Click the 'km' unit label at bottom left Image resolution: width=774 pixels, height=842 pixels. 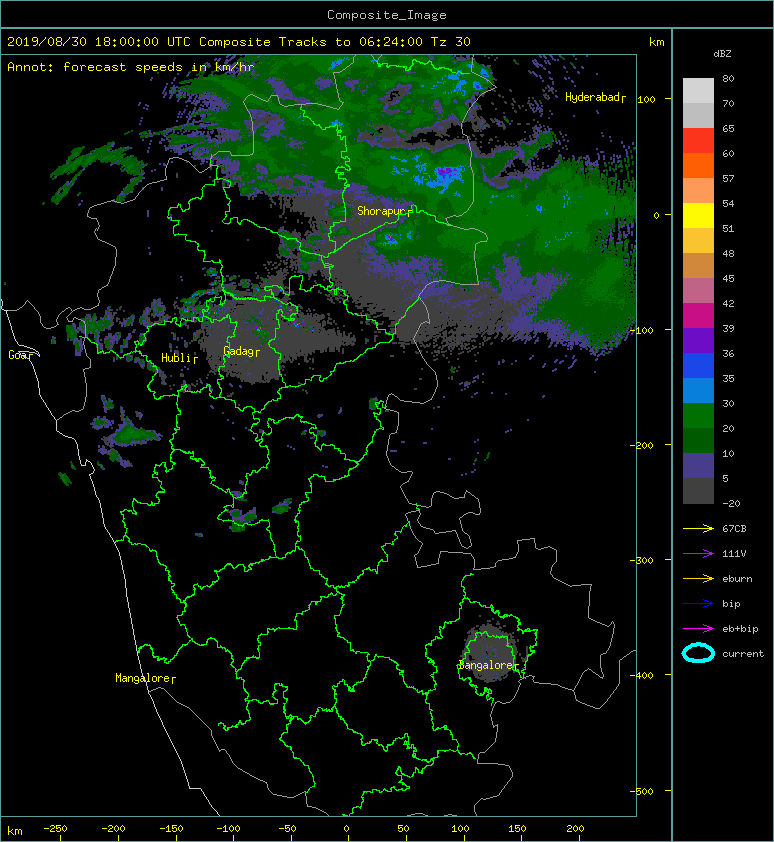15,831
